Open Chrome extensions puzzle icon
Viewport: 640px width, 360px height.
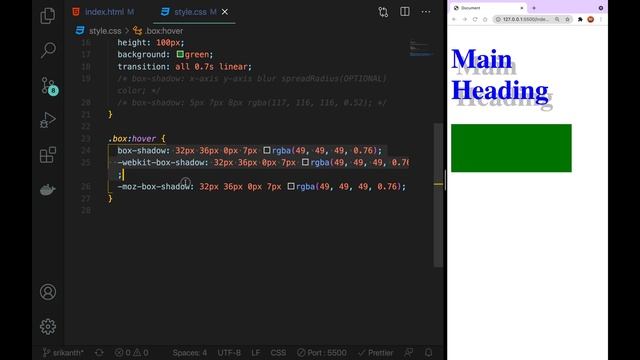click(x=580, y=19)
